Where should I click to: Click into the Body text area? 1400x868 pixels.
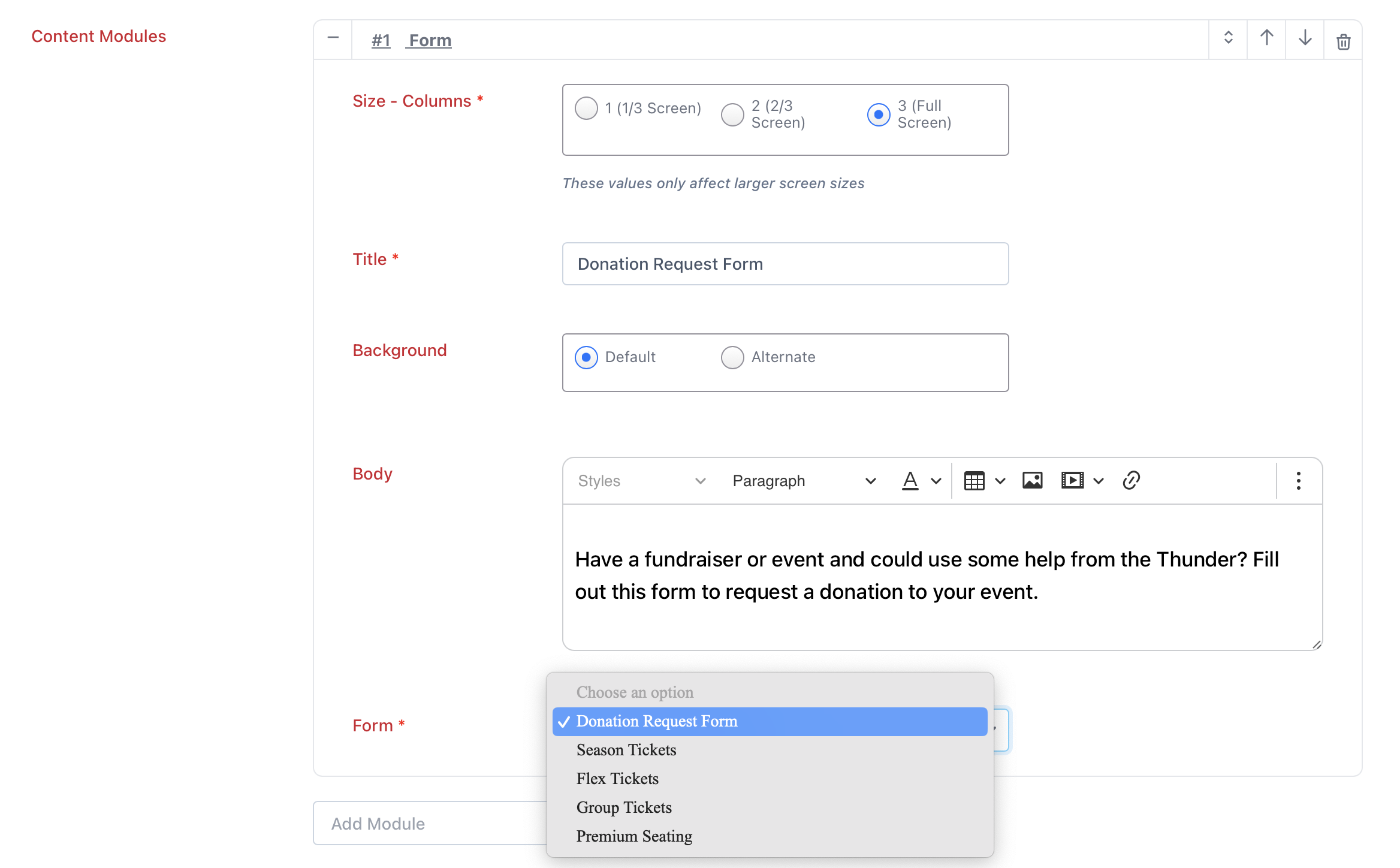click(942, 577)
